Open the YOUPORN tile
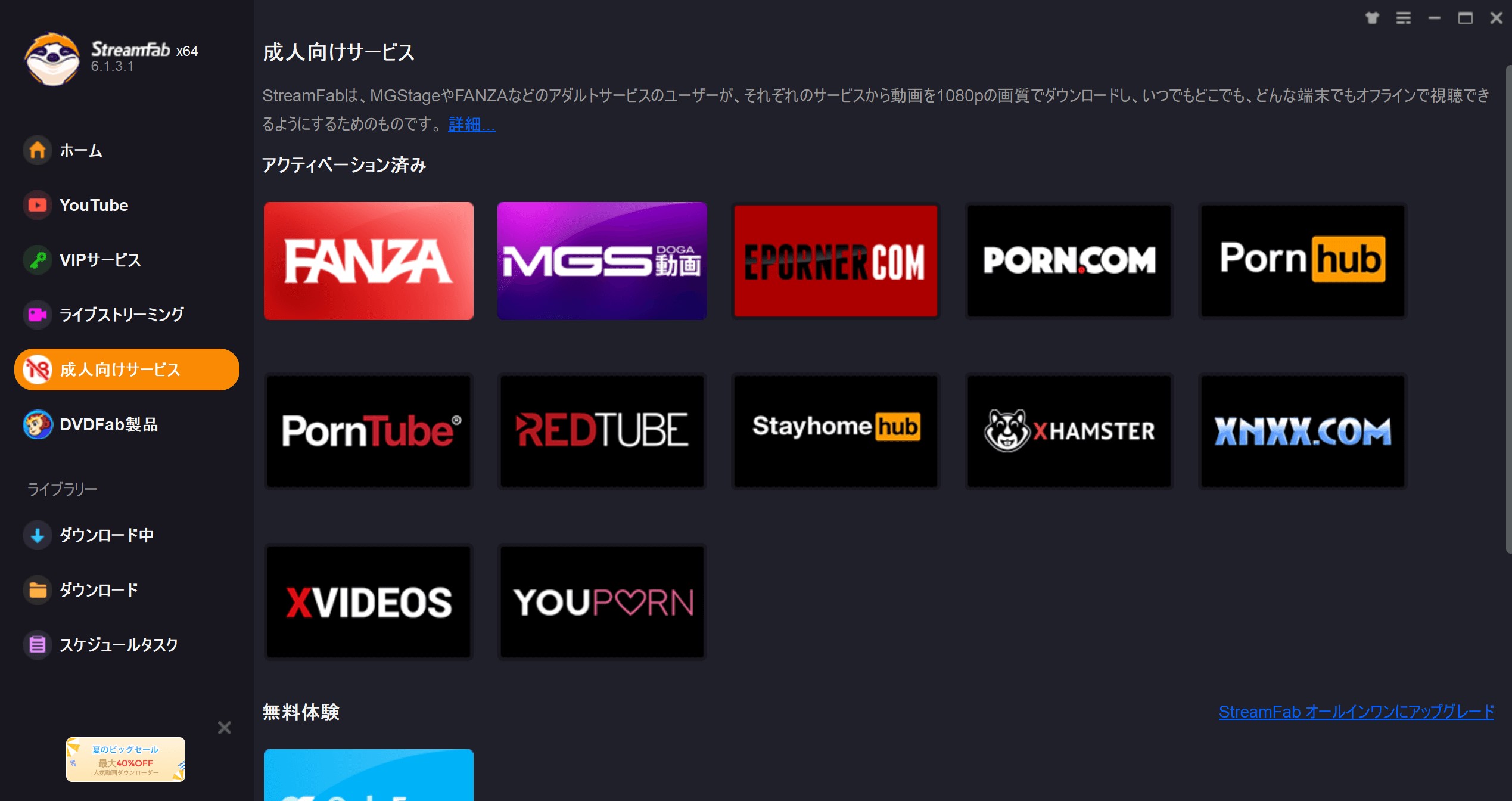 click(602, 602)
